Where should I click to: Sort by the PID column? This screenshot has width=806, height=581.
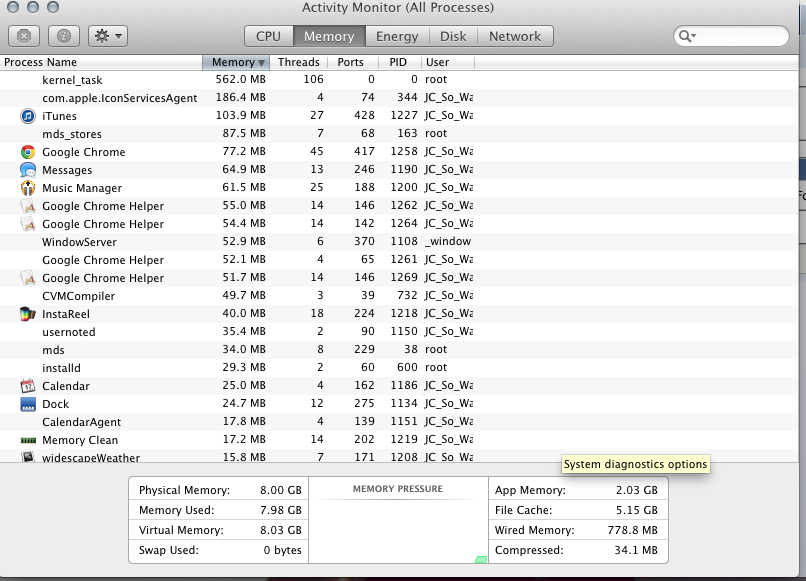click(398, 62)
